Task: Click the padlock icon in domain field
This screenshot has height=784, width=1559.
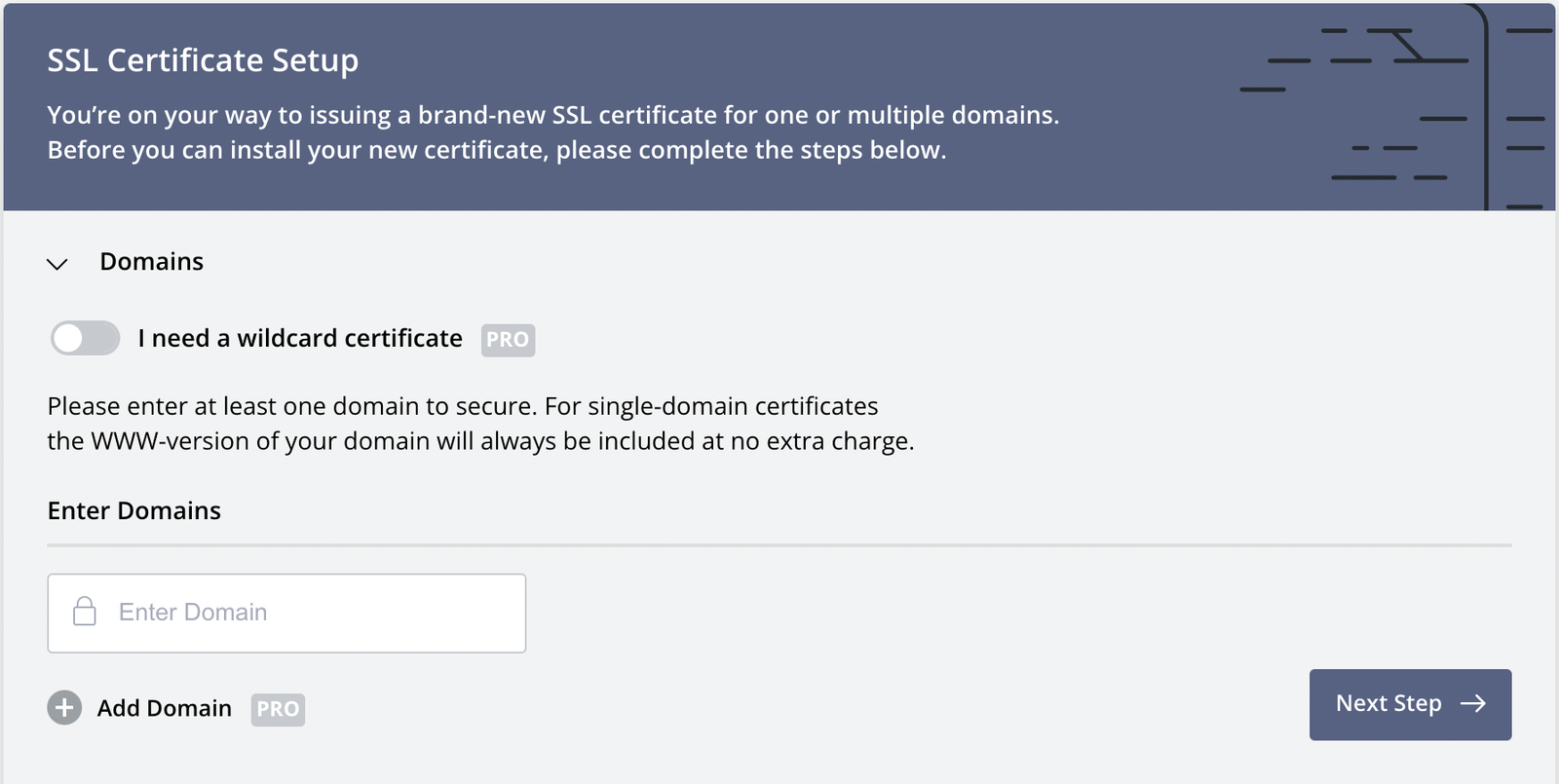Action: 85,612
